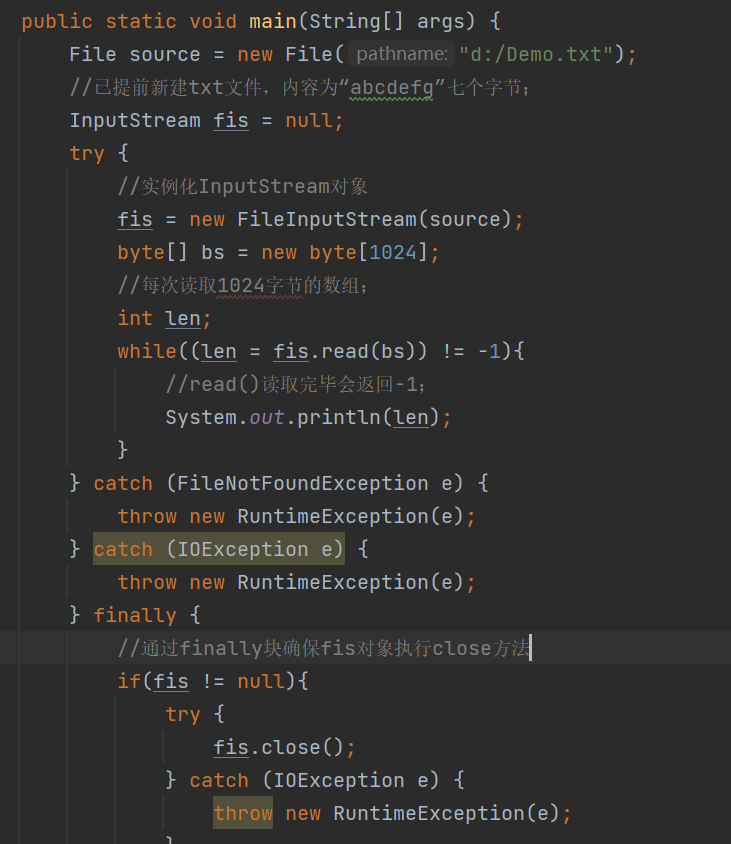Click the File source variable declaration

(165, 54)
